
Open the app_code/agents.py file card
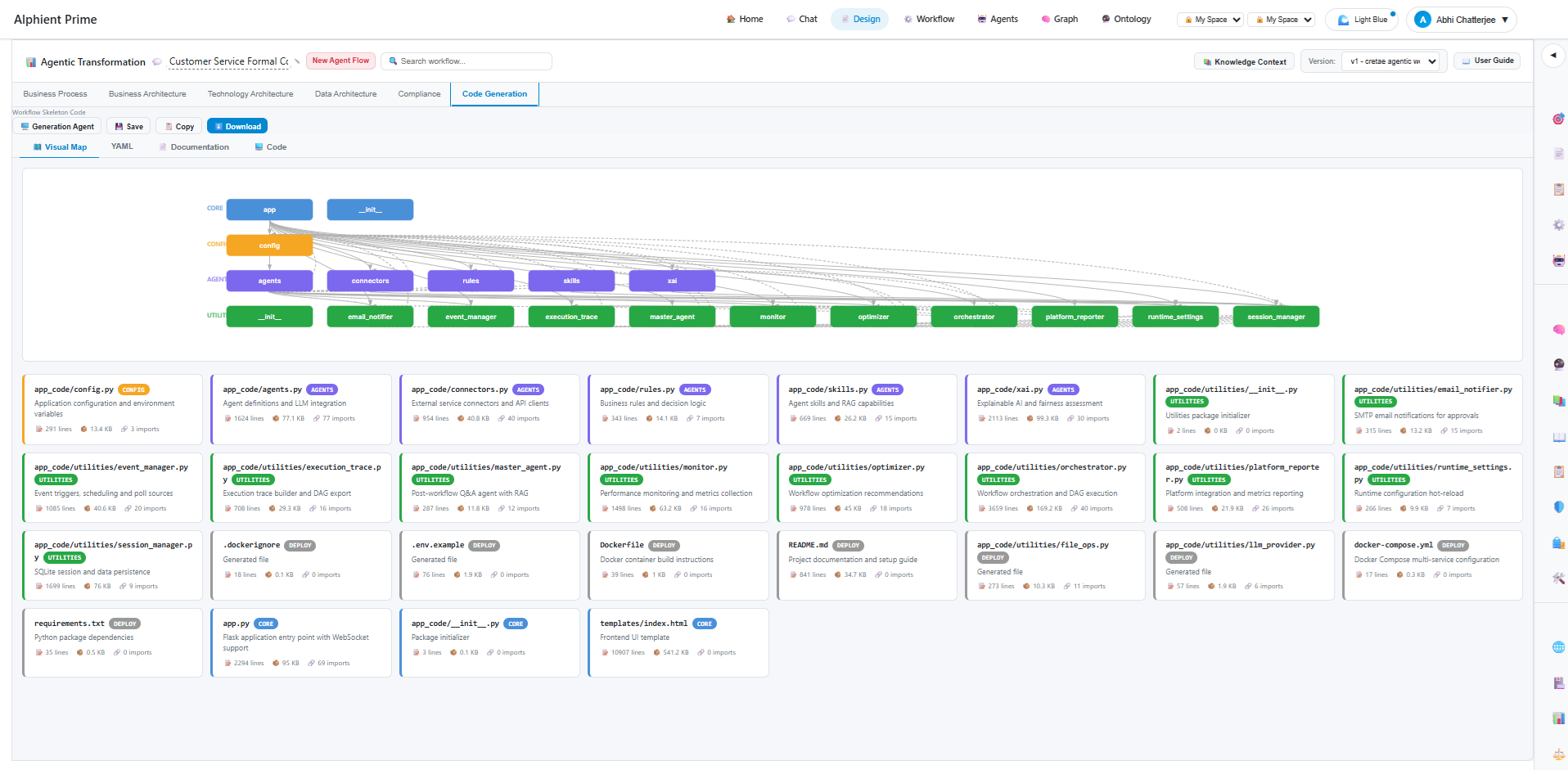(x=301, y=409)
